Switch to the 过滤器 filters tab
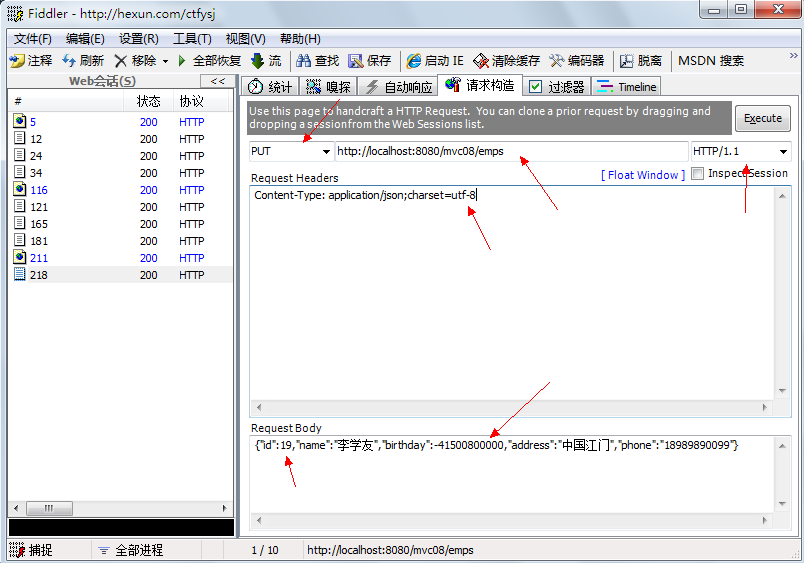The height and width of the screenshot is (563, 804). pos(557,87)
